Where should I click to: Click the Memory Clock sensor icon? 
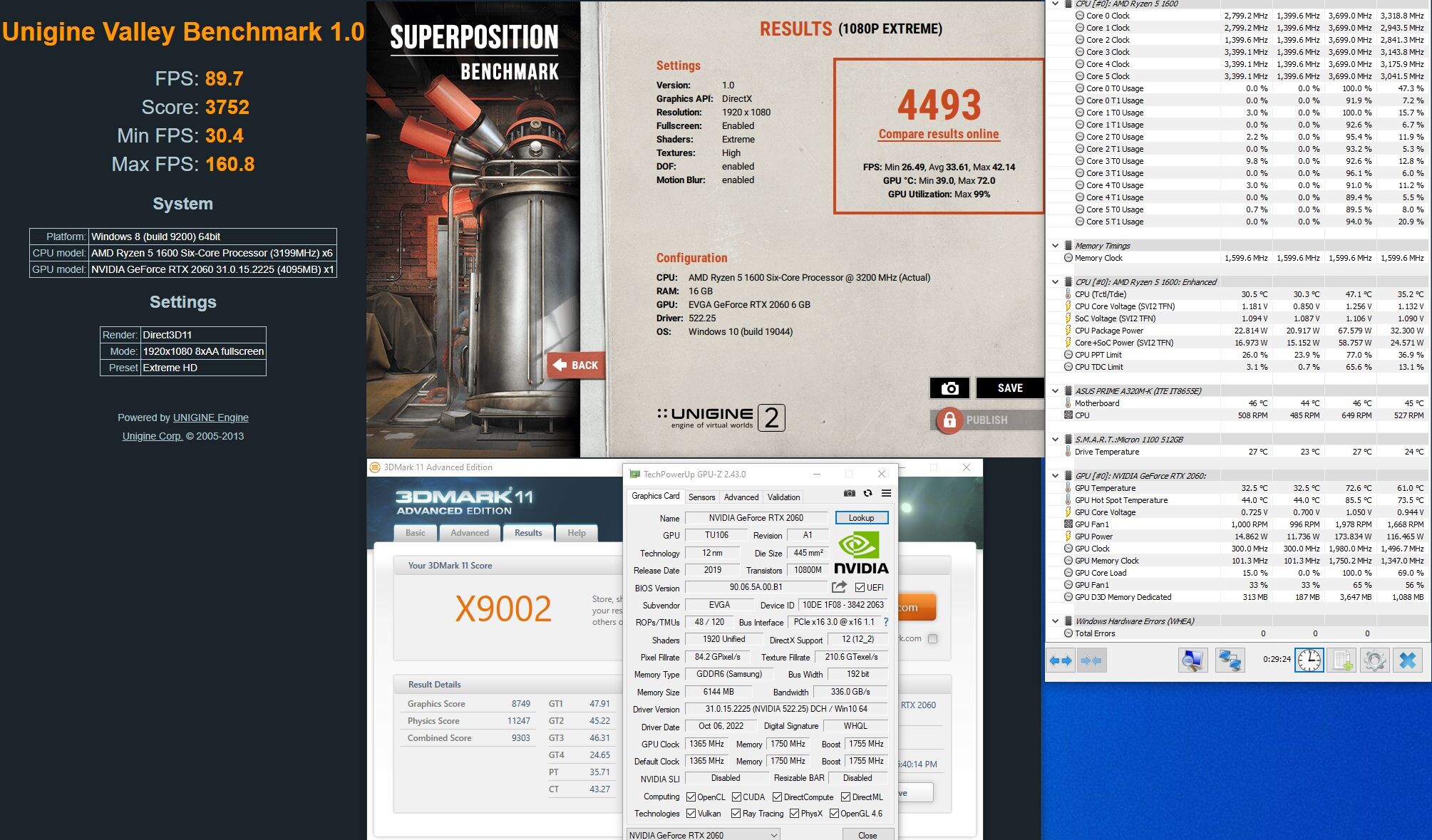pyautogui.click(x=1068, y=258)
